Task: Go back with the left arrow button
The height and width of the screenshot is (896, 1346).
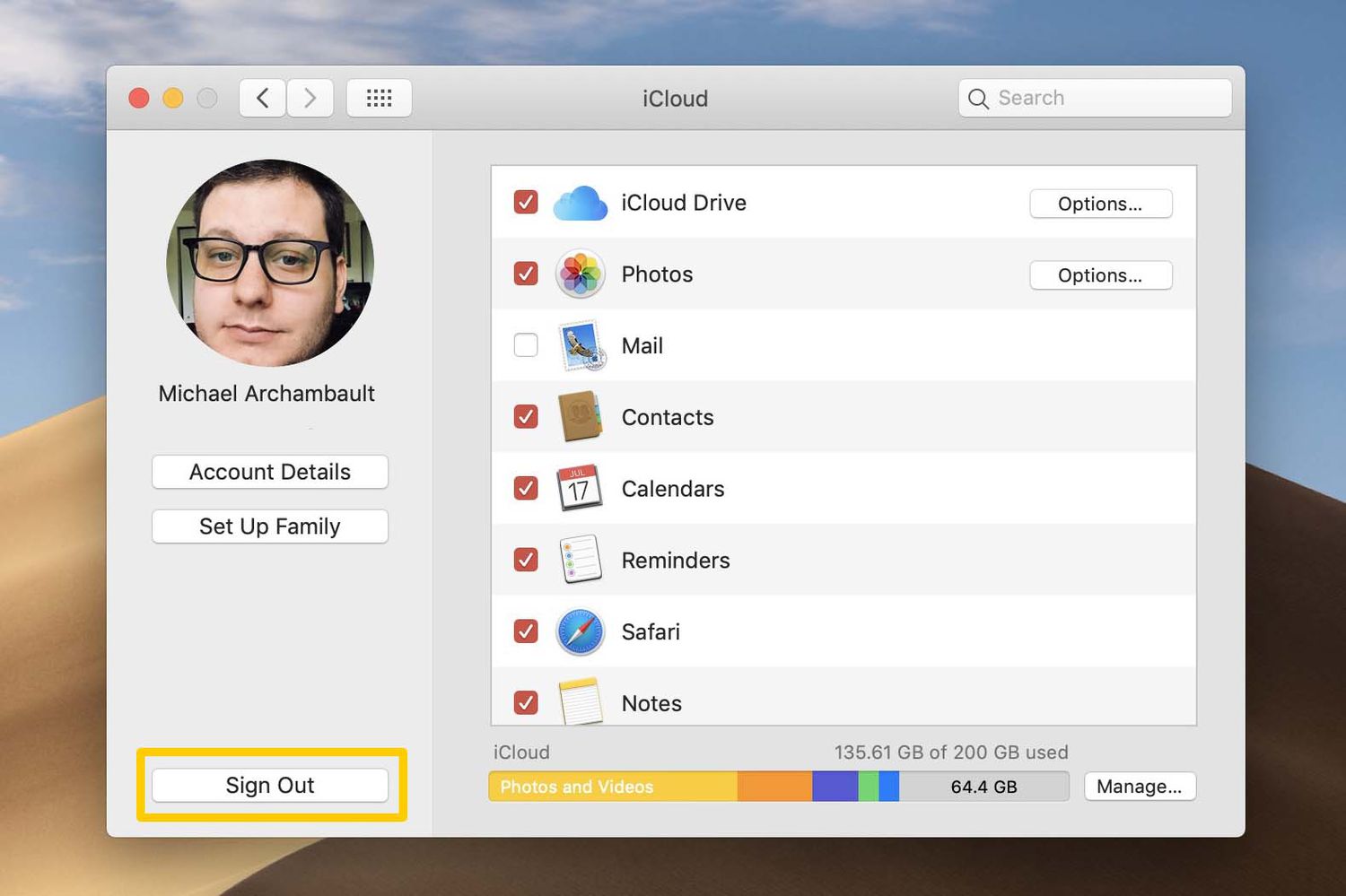Action: pos(263,98)
